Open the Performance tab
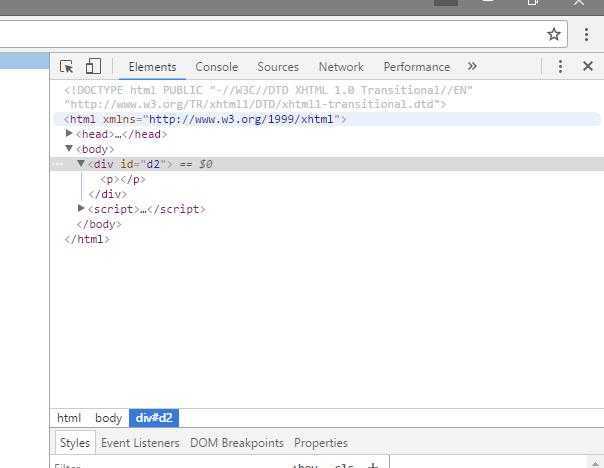 coord(416,67)
